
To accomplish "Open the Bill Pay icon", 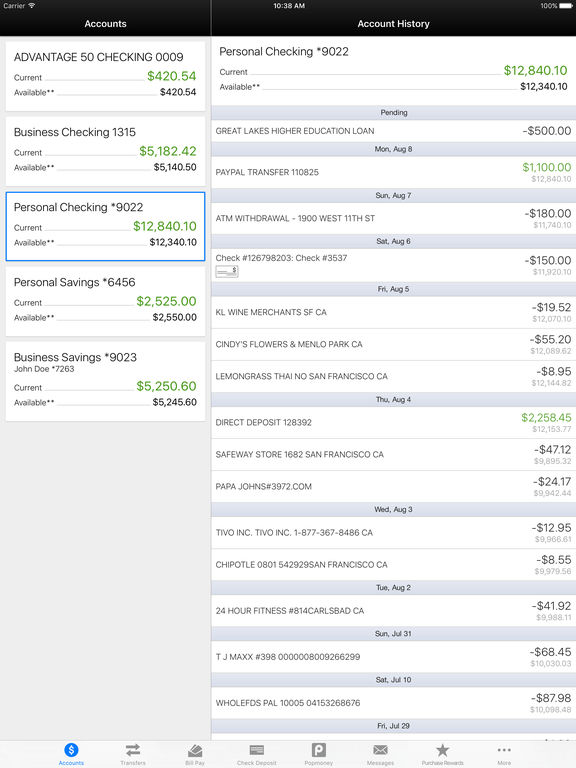I will 195,750.
